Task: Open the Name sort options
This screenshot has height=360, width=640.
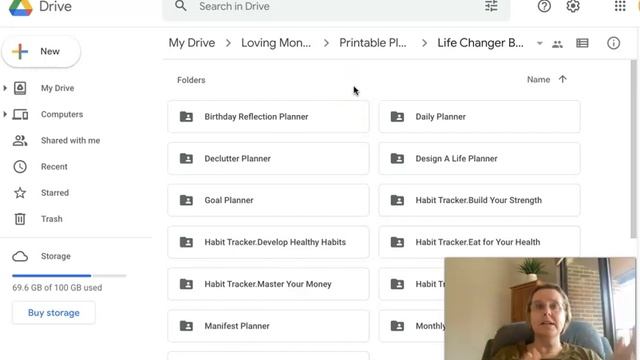Action: coord(538,80)
